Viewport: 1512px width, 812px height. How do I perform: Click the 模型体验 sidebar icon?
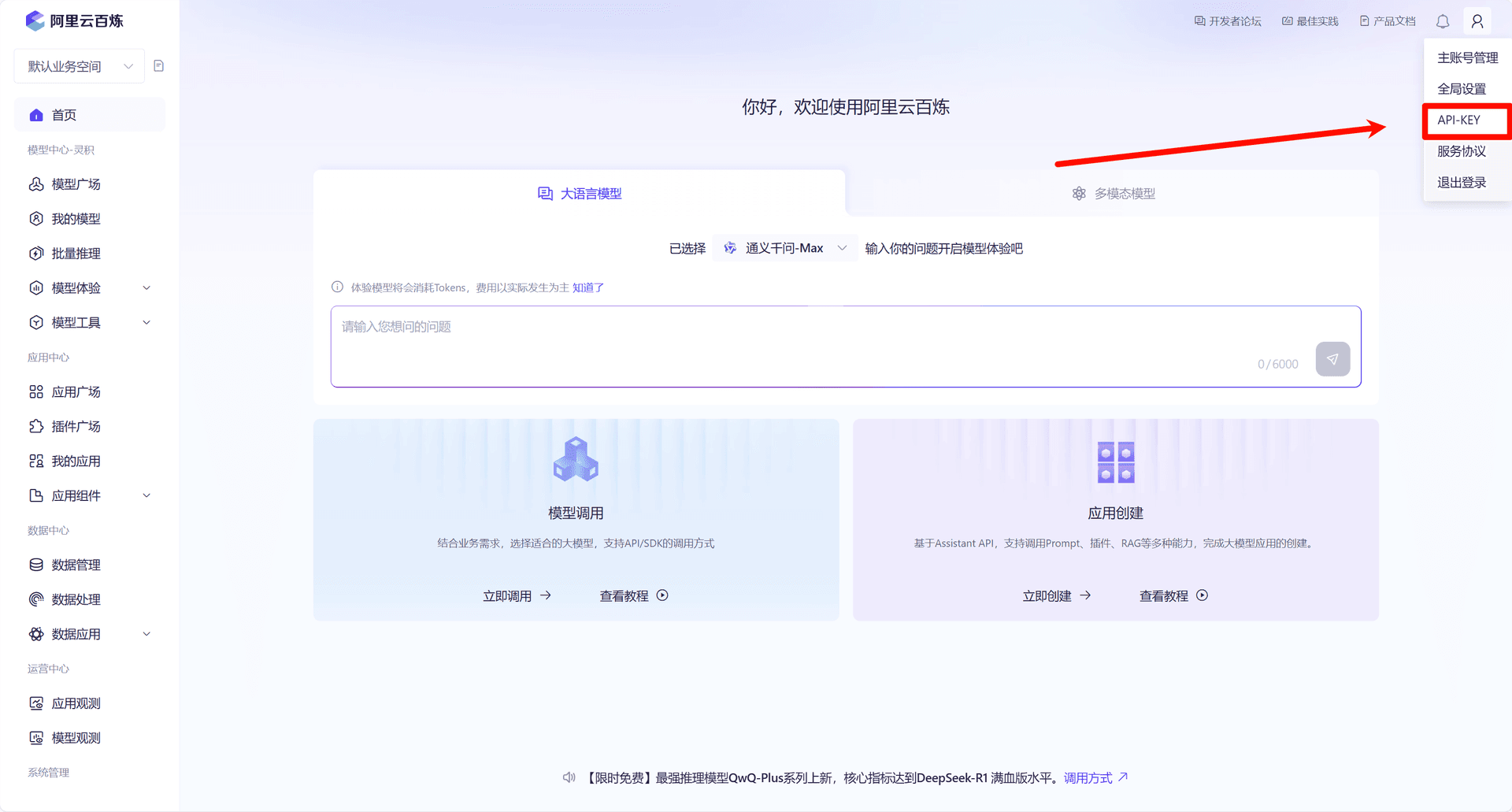[36, 288]
